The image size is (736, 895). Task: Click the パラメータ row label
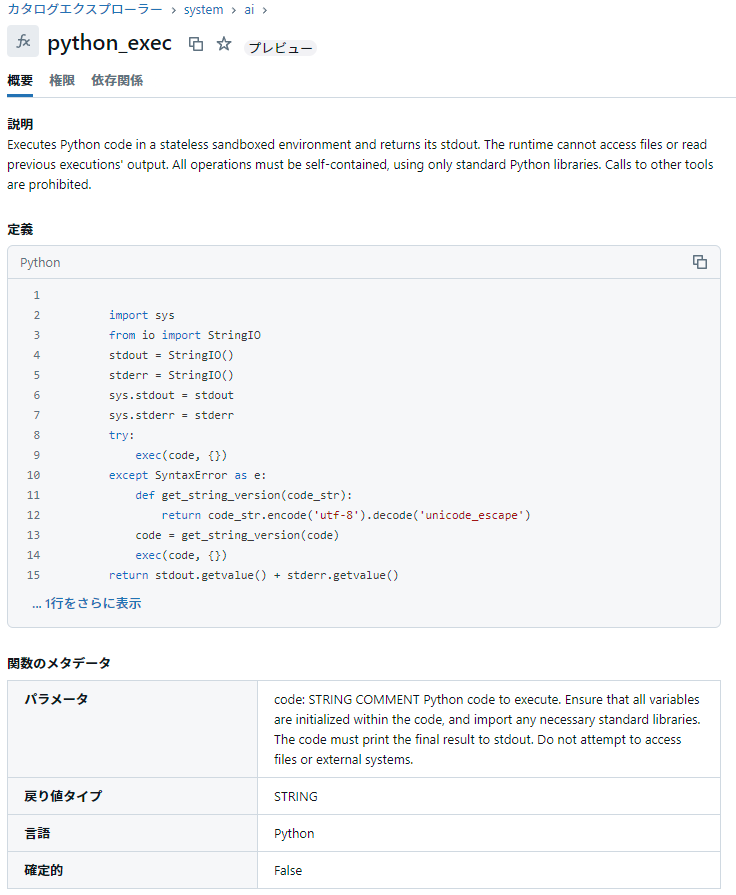pos(56,699)
